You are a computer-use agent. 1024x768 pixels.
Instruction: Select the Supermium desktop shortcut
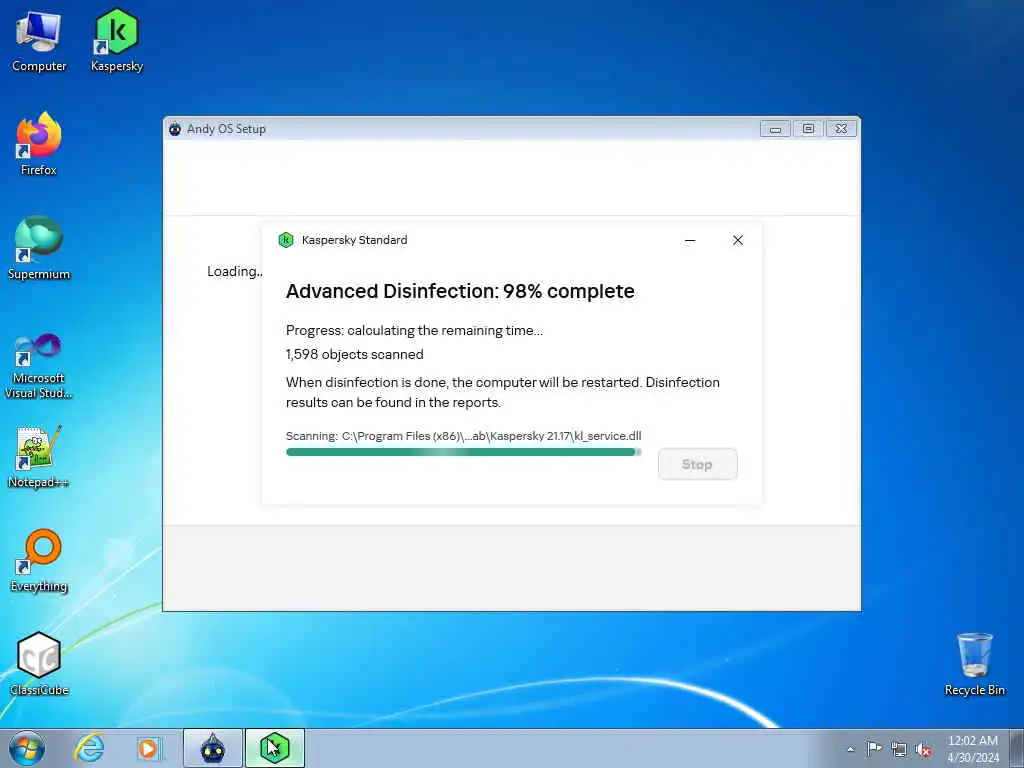[x=39, y=249]
